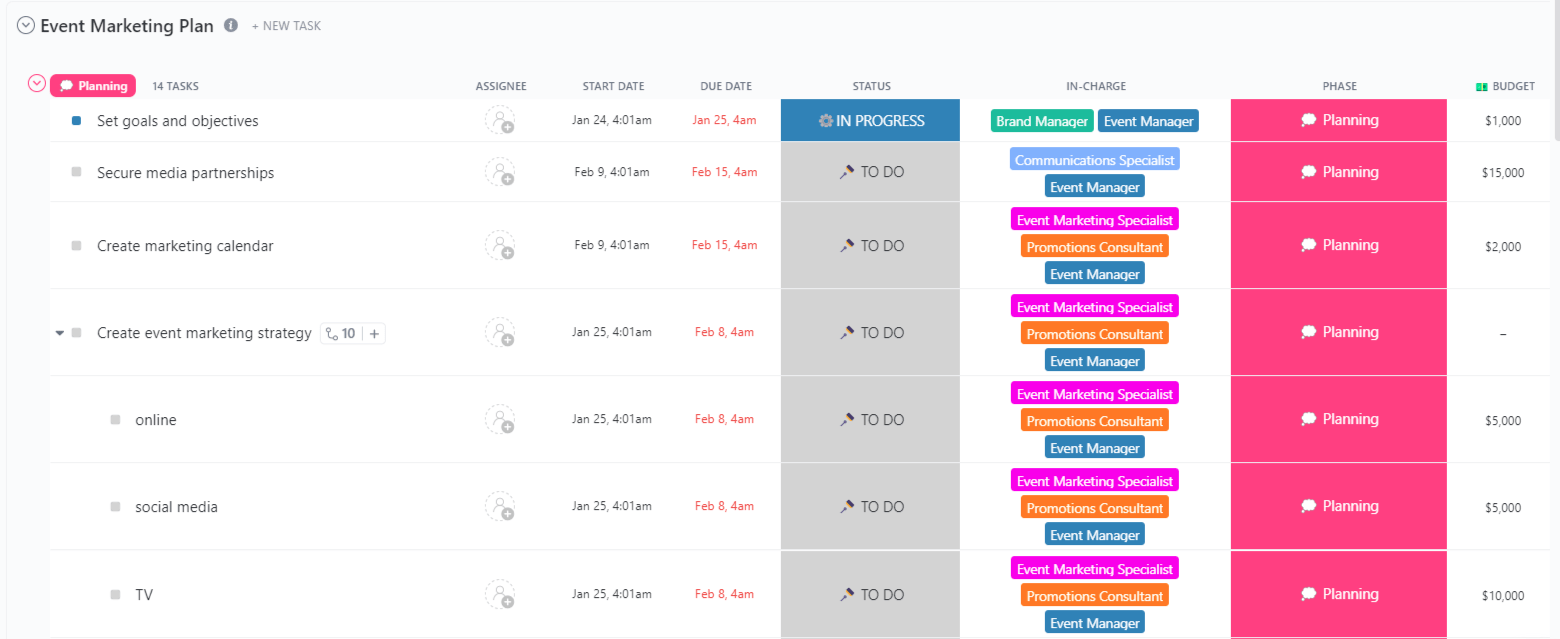Image resolution: width=1560 pixels, height=639 pixels.
Task: Open the Create marketing calendar task
Action: click(185, 246)
